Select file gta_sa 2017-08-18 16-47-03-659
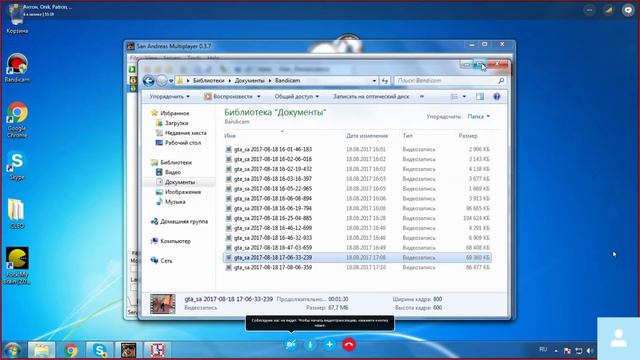Image resolution: width=640 pixels, height=360 pixels. pyautogui.click(x=357, y=248)
